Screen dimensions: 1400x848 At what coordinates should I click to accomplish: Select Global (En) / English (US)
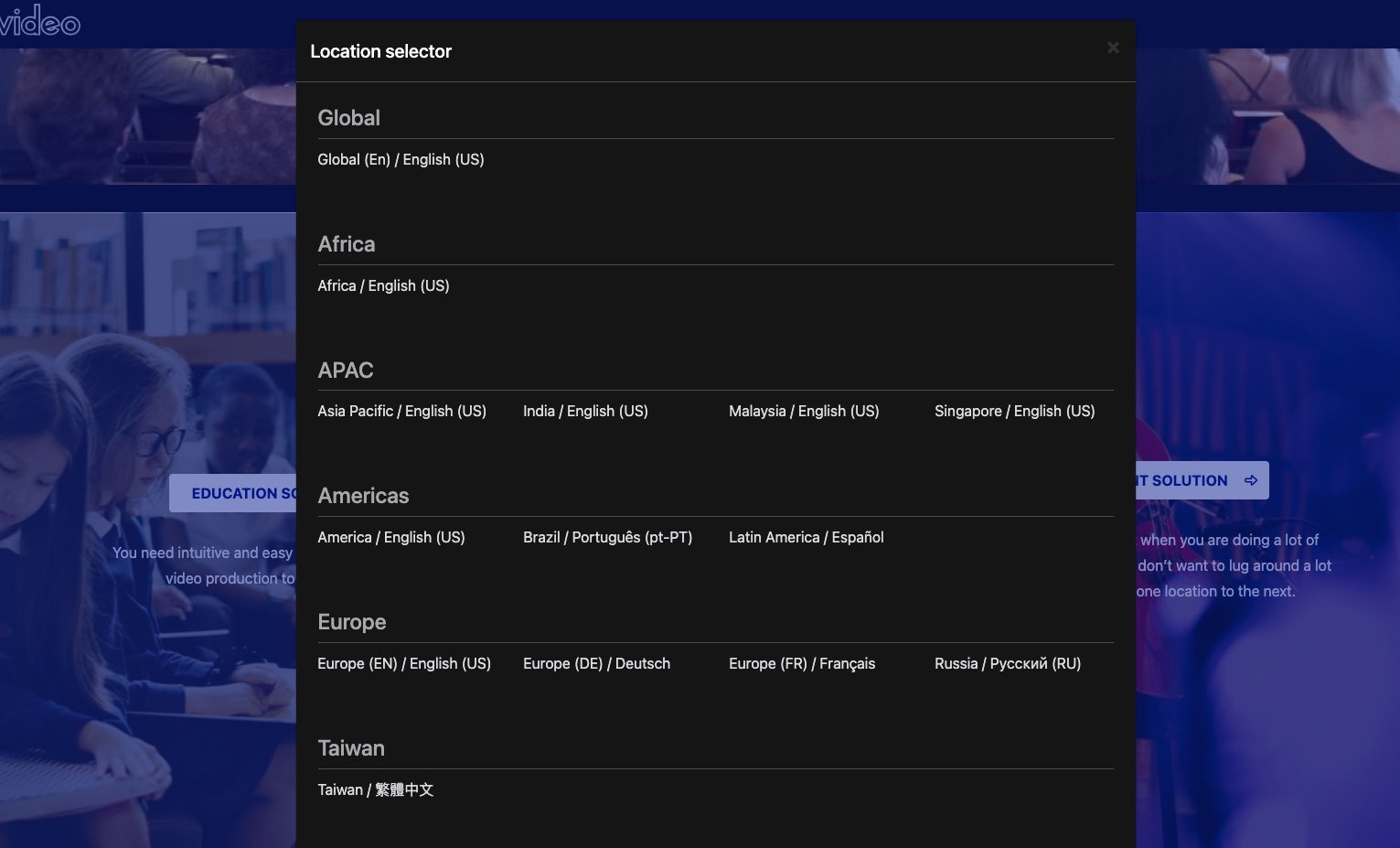pyautogui.click(x=401, y=159)
